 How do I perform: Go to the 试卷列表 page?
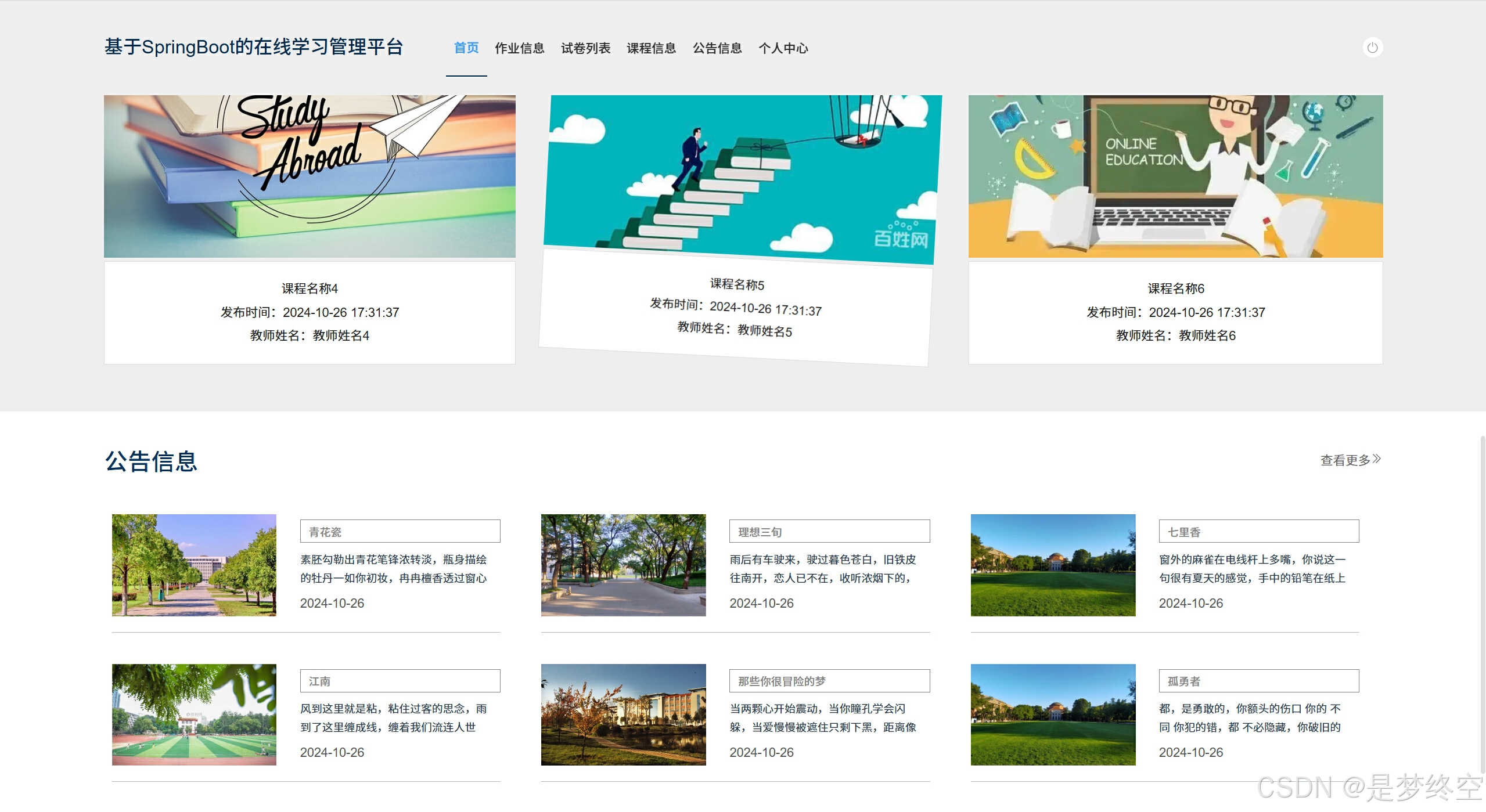pyautogui.click(x=585, y=48)
